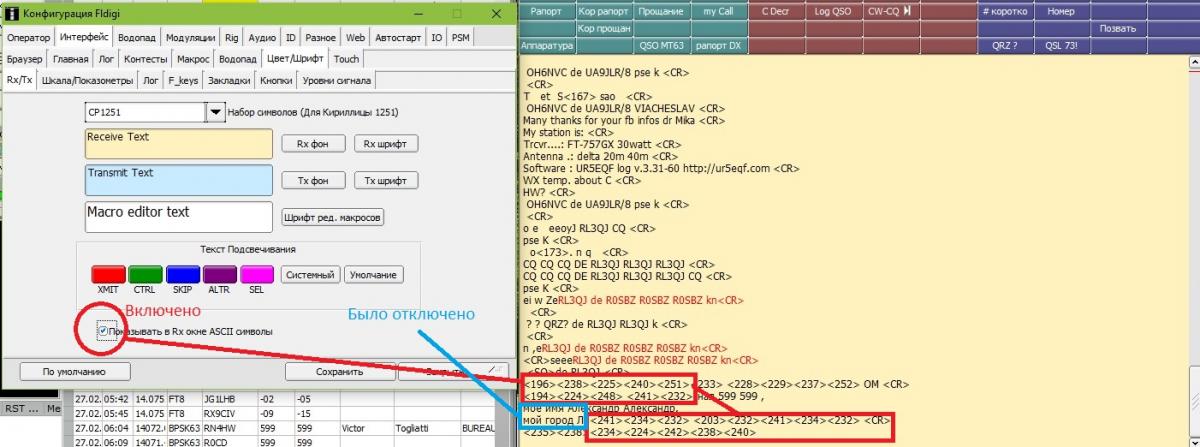Pick the green CTRL highlight color
1200x447 pixels.
tap(145, 273)
